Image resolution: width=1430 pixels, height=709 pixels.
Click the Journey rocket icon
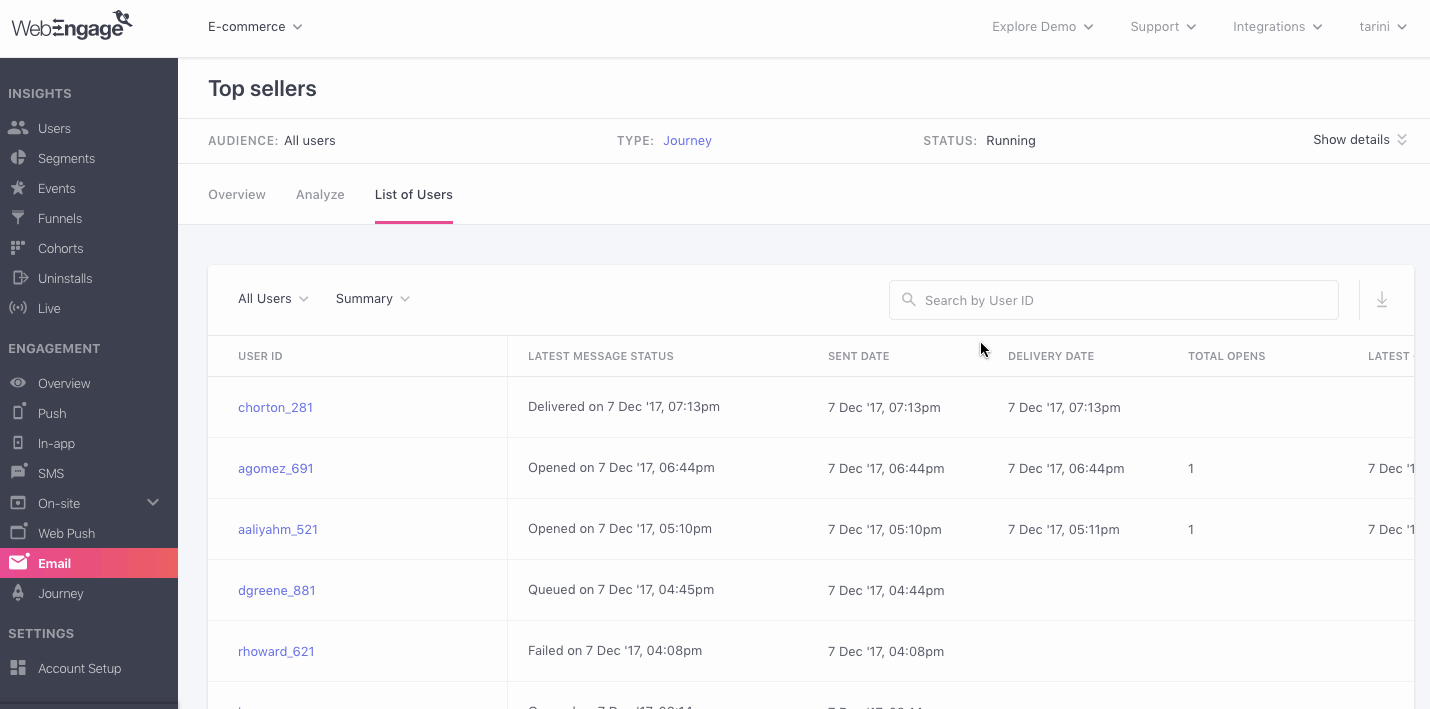[17, 593]
